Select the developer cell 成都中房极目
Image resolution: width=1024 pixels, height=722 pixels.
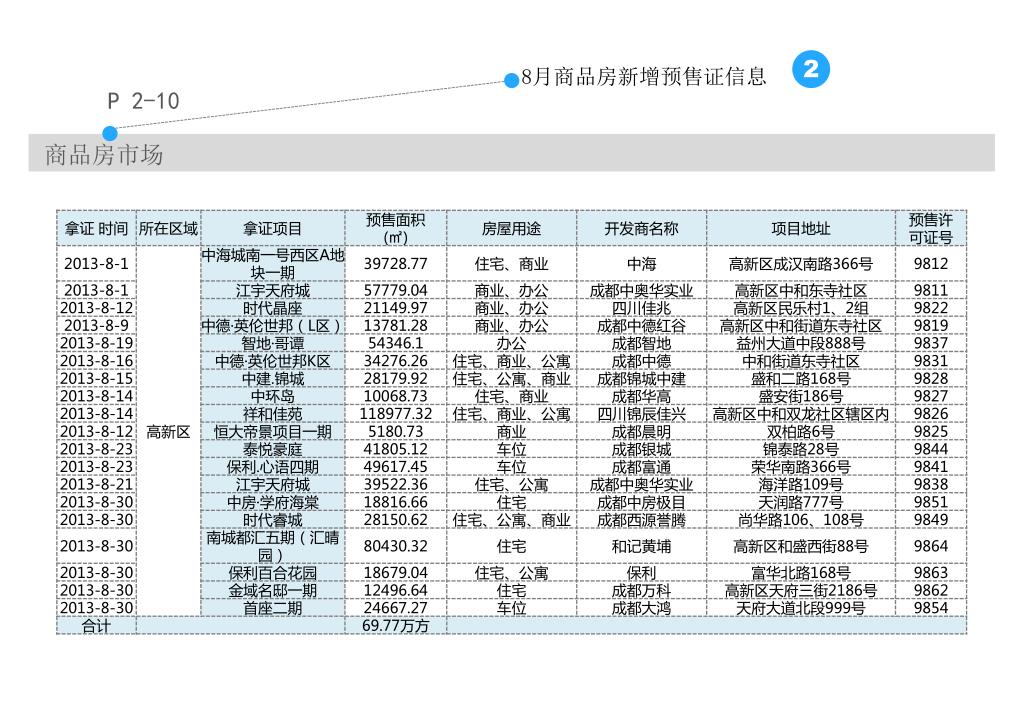[x=641, y=502]
